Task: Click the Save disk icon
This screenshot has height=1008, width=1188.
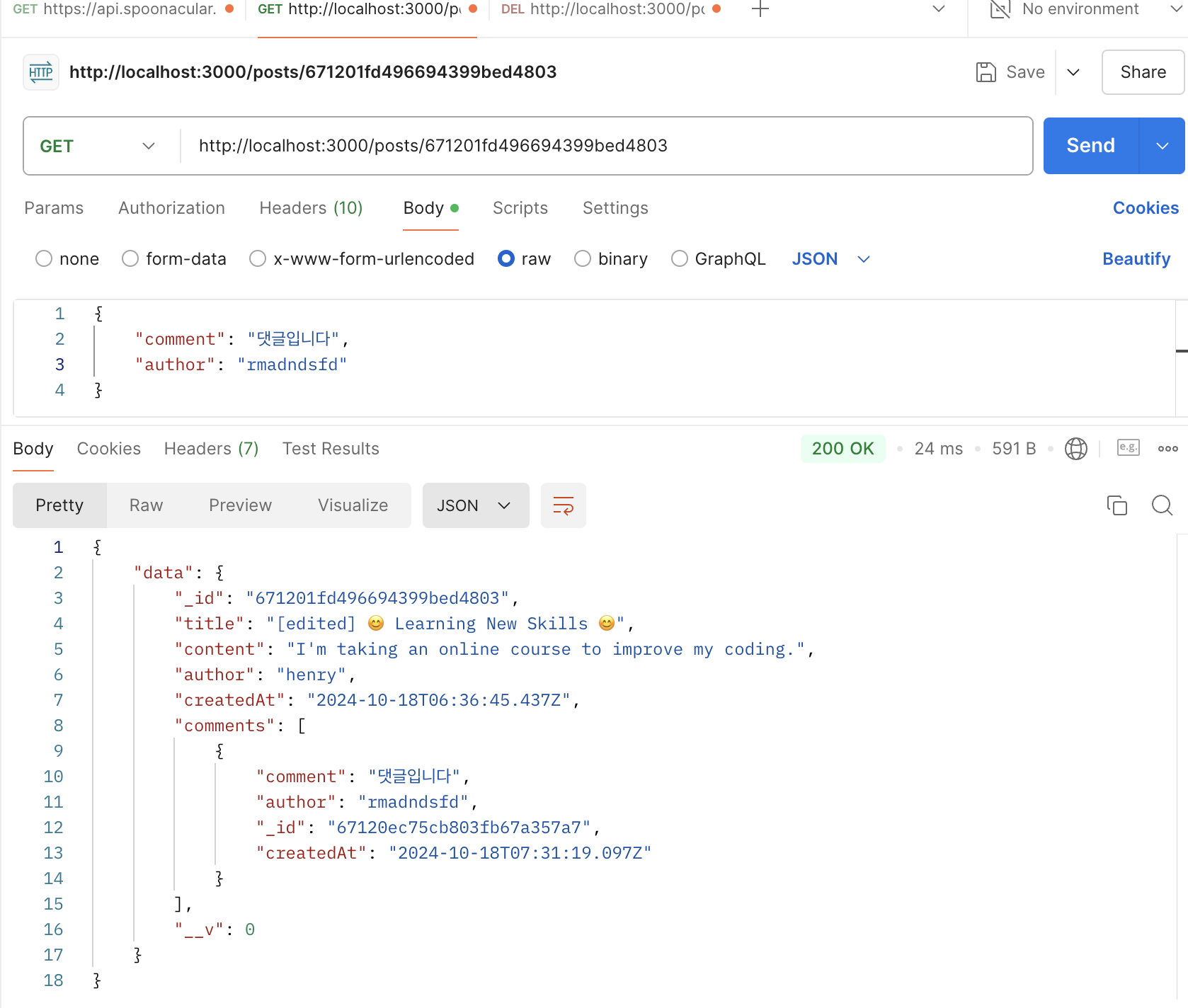Action: point(986,72)
